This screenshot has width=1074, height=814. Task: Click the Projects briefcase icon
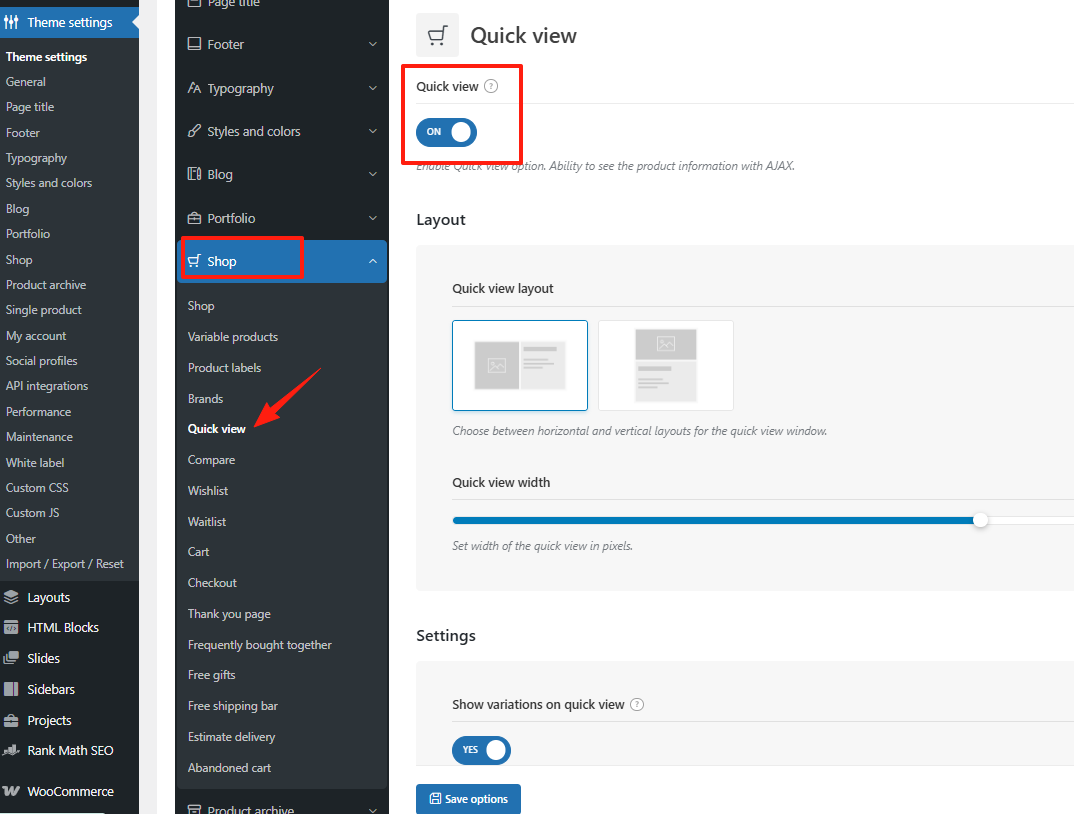[11, 720]
